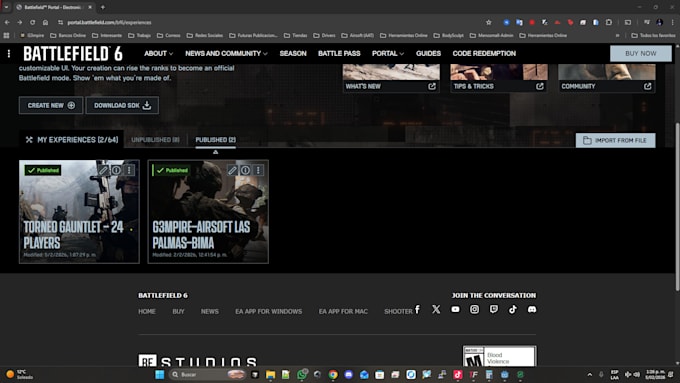The image size is (680, 383).
Task: Click the Import From File button
Action: click(615, 141)
